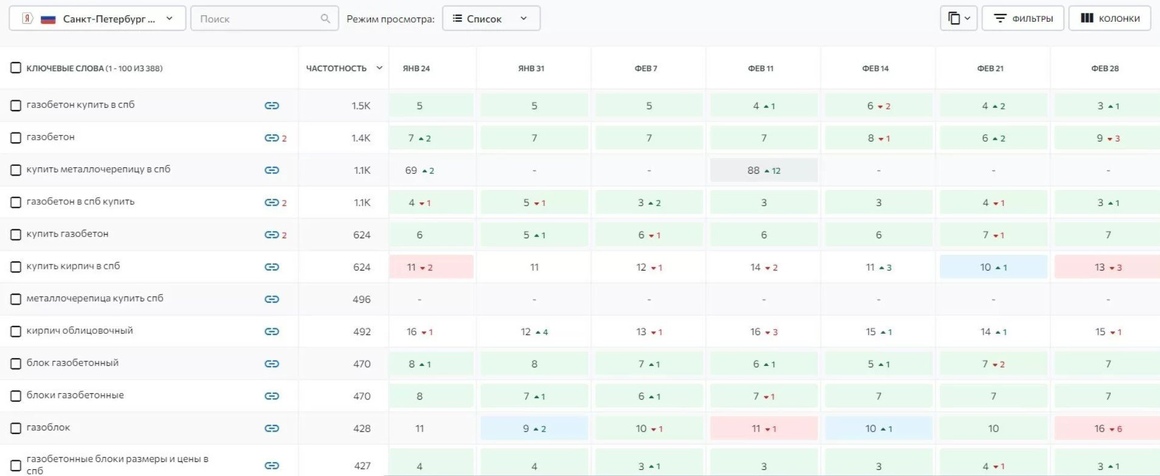Click link icon for металлочерепица купить спб
This screenshot has height=476, width=1160.
point(272,299)
